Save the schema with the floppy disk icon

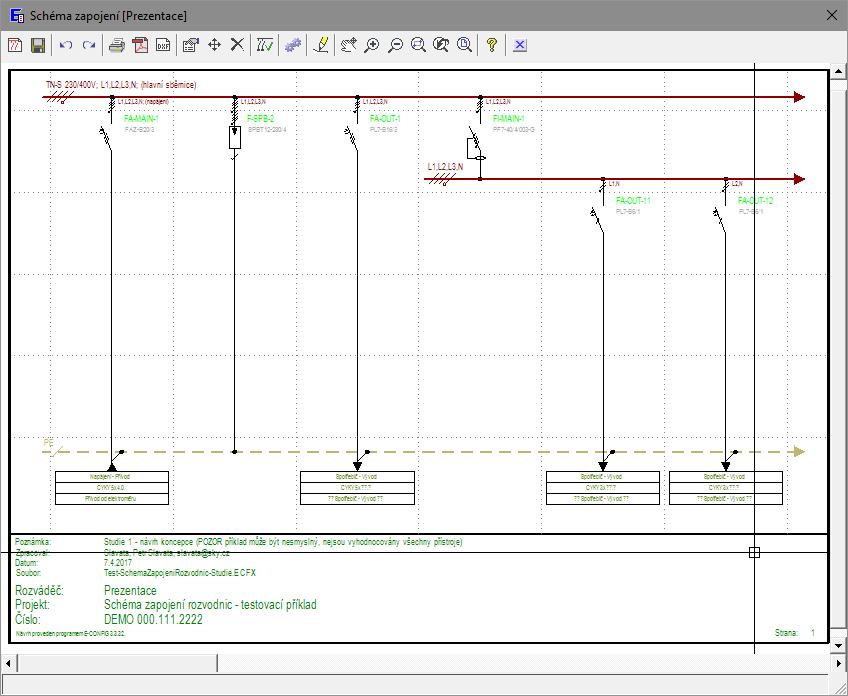click(38, 45)
